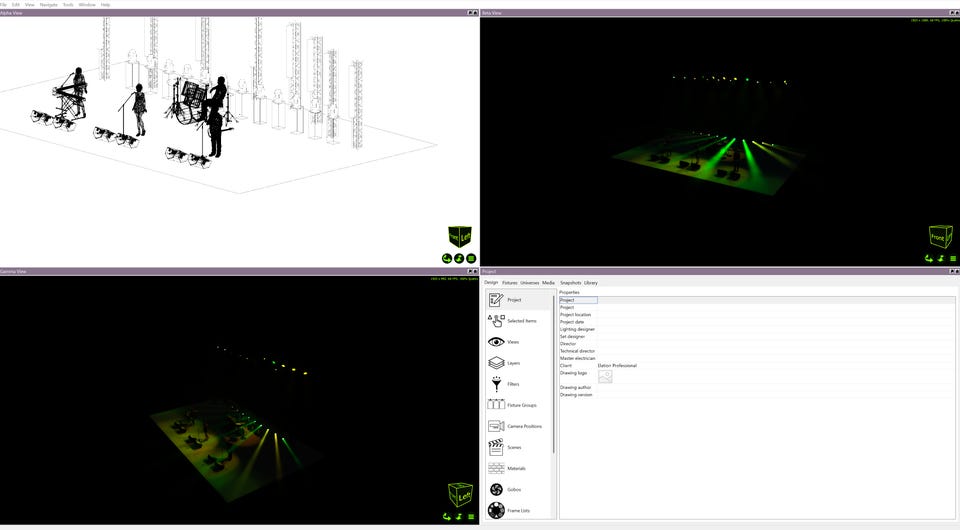960x530 pixels.
Task: Open the Navigate menu
Action: click(x=48, y=4)
